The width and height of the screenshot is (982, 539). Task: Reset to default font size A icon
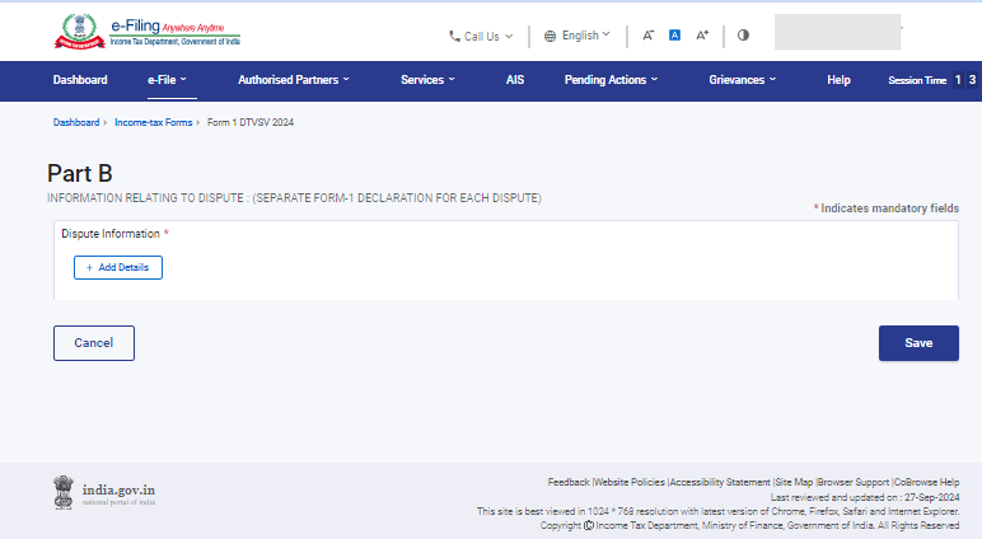point(675,35)
